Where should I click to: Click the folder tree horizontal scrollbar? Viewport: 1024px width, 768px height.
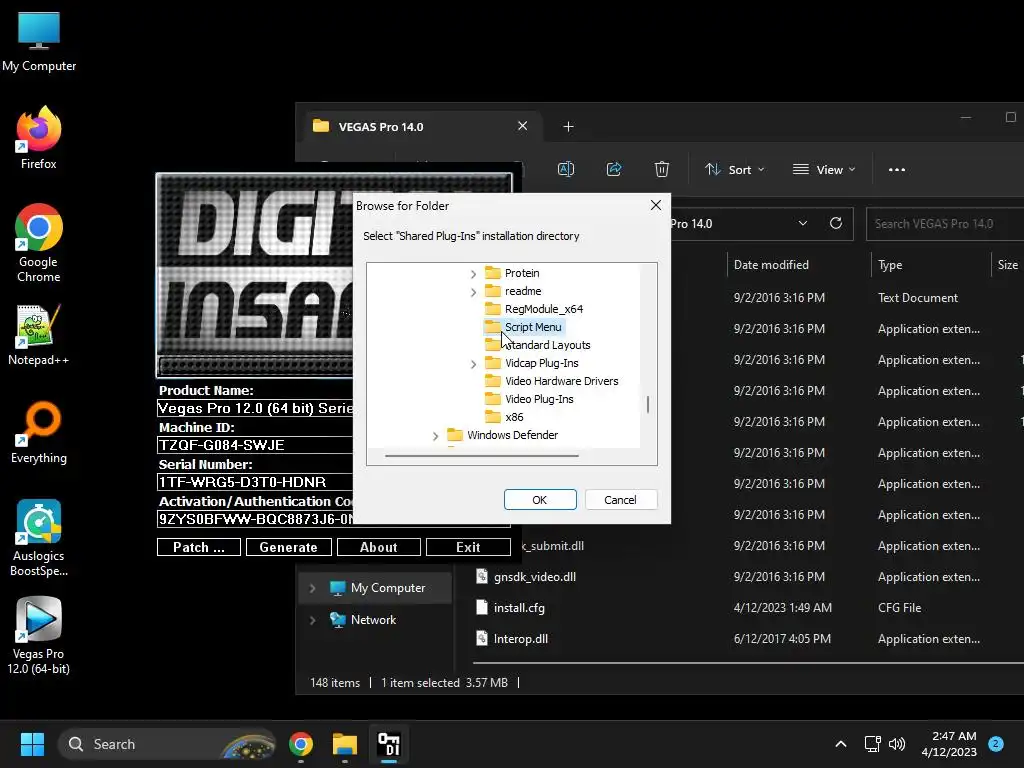[482, 455]
